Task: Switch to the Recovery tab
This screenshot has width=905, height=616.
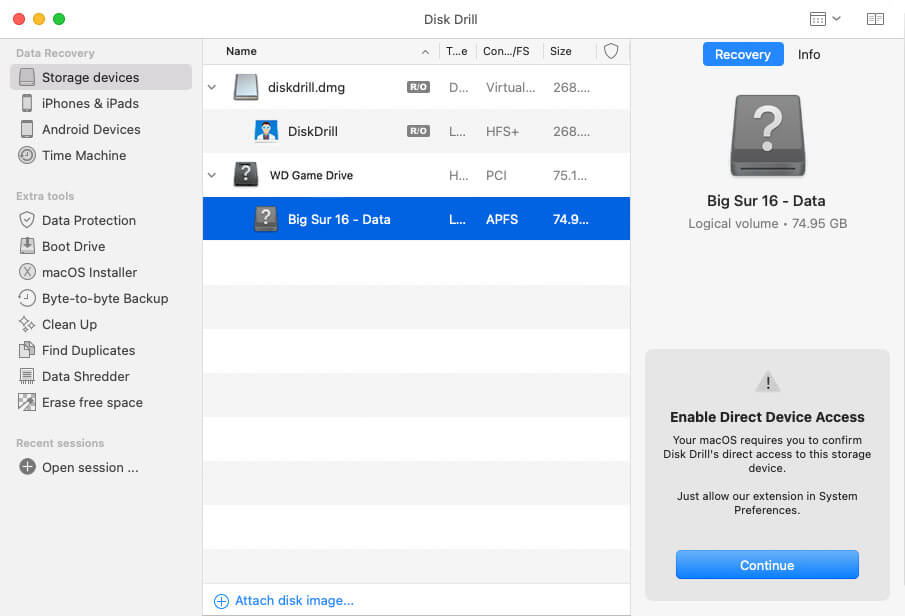Action: (743, 54)
